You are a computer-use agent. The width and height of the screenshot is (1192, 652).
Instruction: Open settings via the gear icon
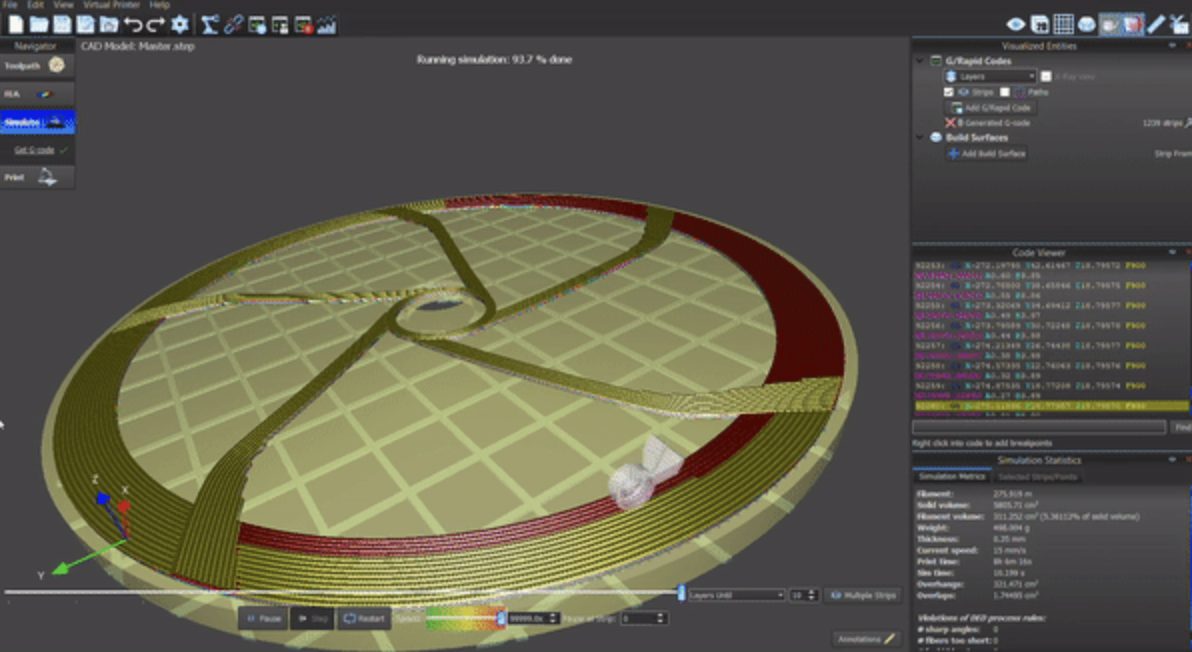179,25
